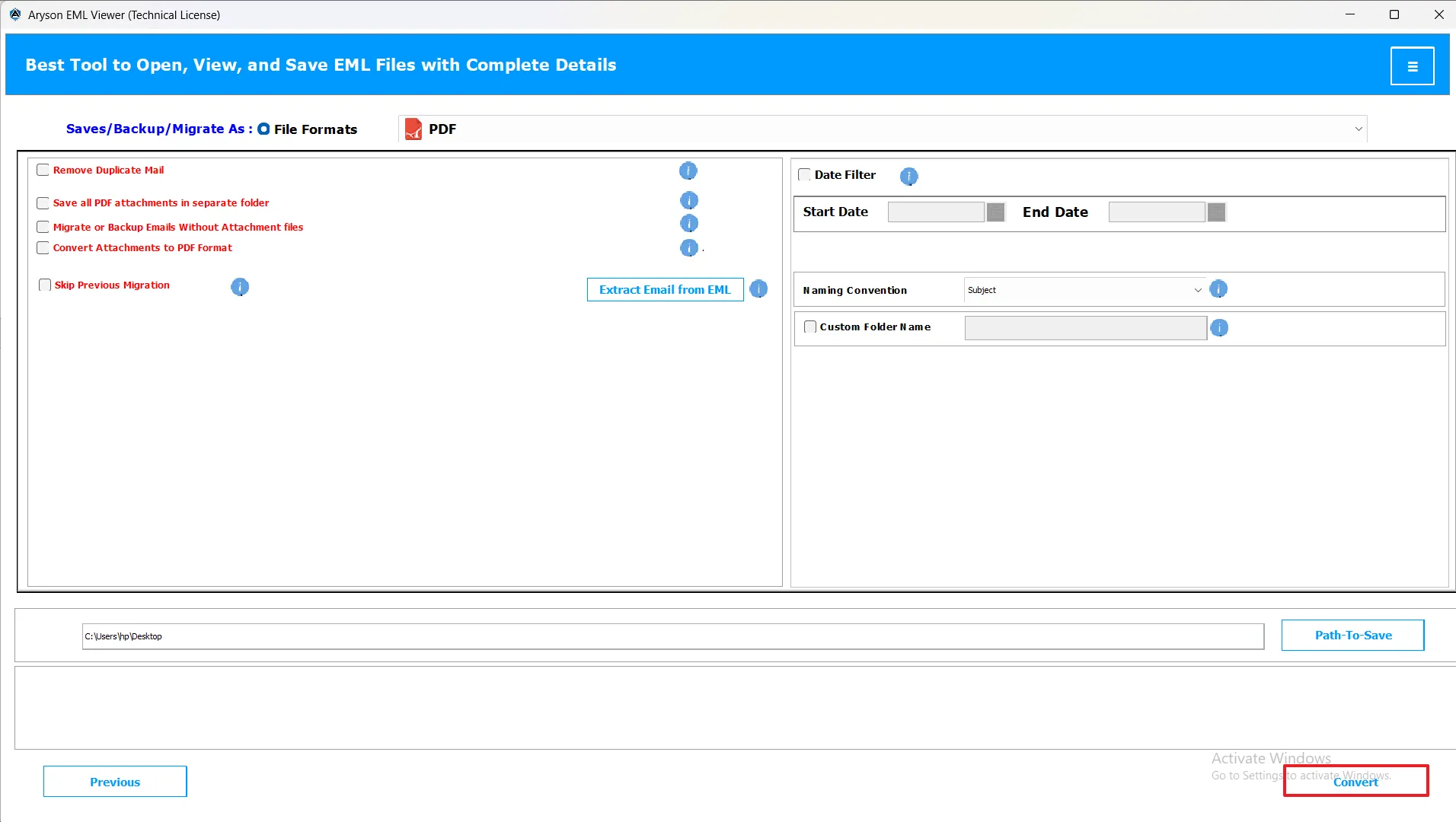
Task: Enable Remove Duplicate Mail checkbox
Action: [x=43, y=170]
